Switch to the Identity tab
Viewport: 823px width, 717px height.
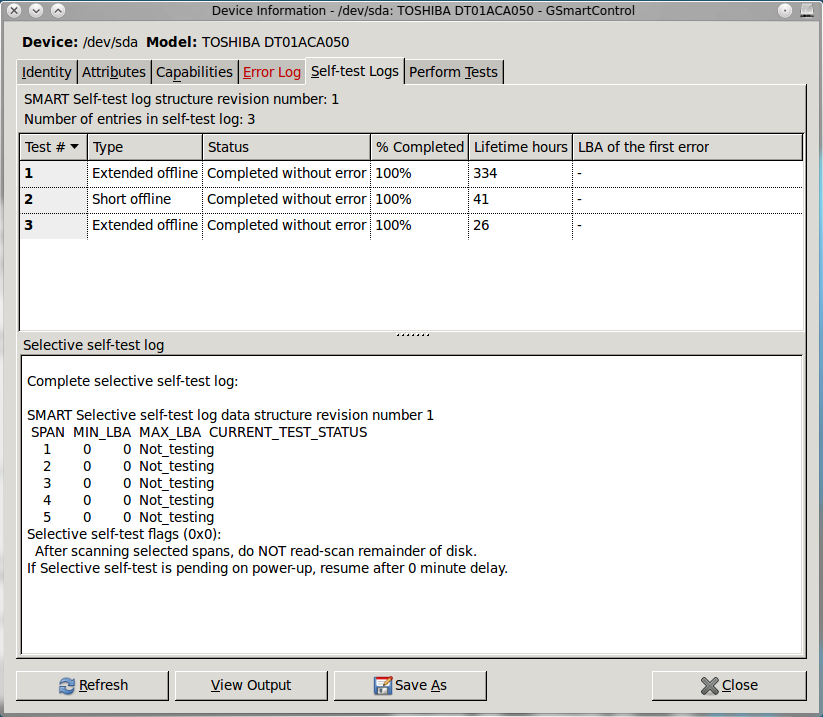47,72
